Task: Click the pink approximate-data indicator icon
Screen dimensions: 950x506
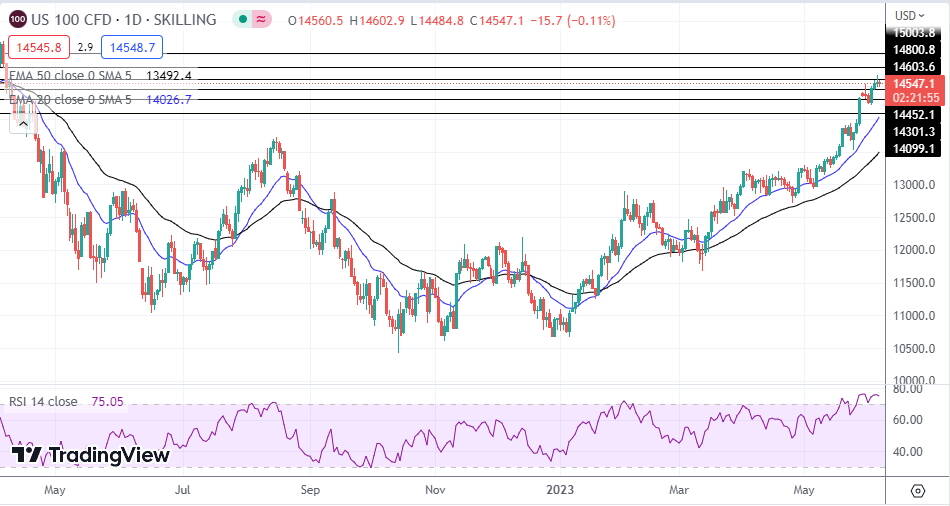Action: (x=262, y=20)
